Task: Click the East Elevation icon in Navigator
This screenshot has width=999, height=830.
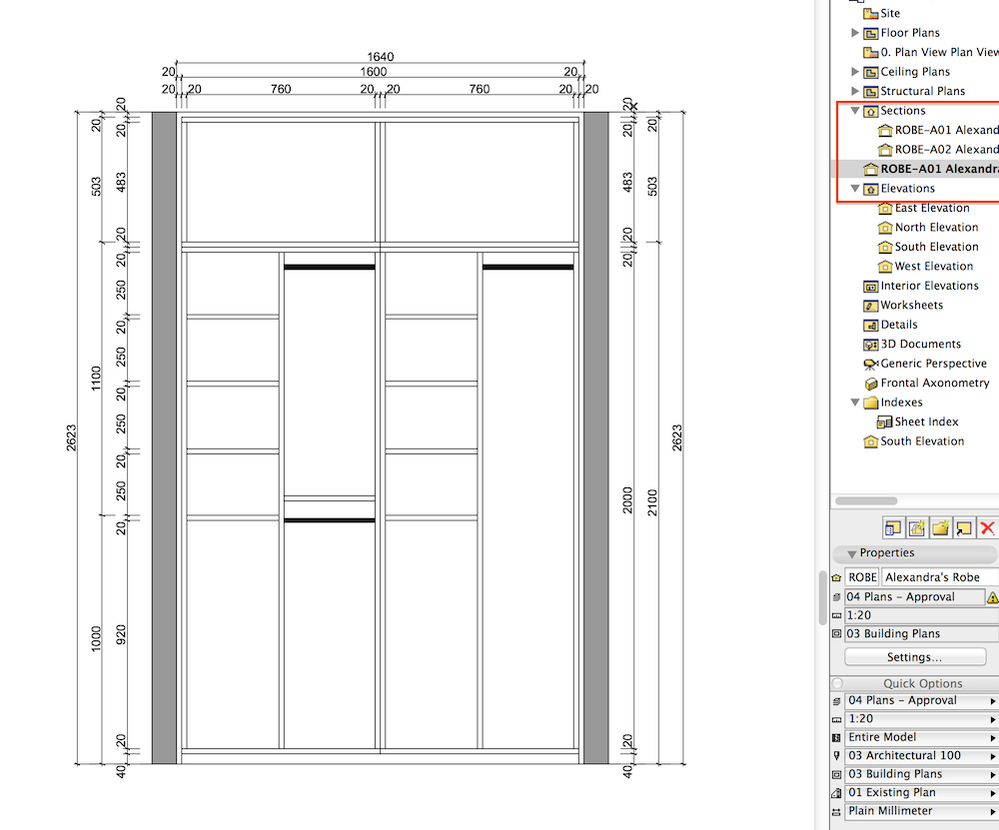Action: tap(885, 208)
